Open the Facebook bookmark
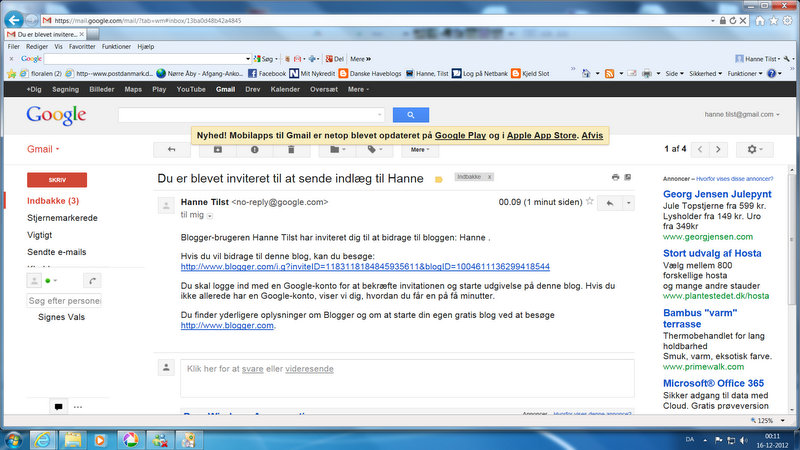This screenshot has width=800, height=450. pos(267,73)
